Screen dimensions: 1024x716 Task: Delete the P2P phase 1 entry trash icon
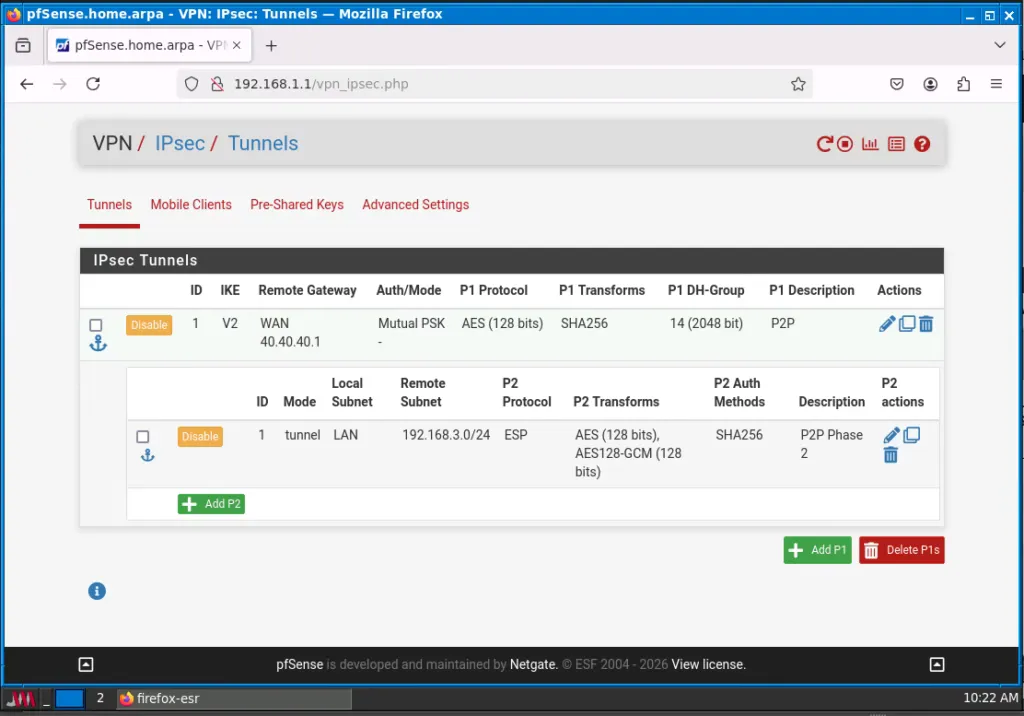925,323
